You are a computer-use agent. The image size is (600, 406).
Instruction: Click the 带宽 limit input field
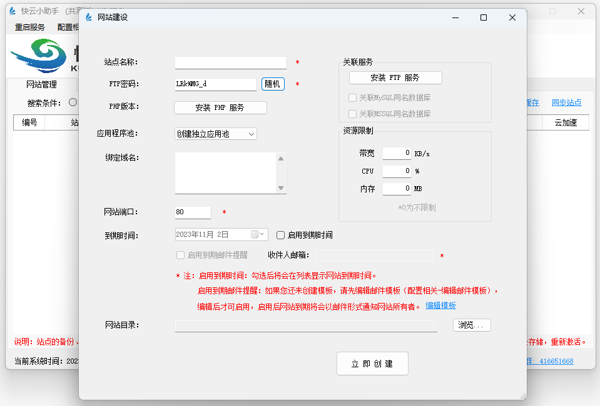click(x=396, y=153)
